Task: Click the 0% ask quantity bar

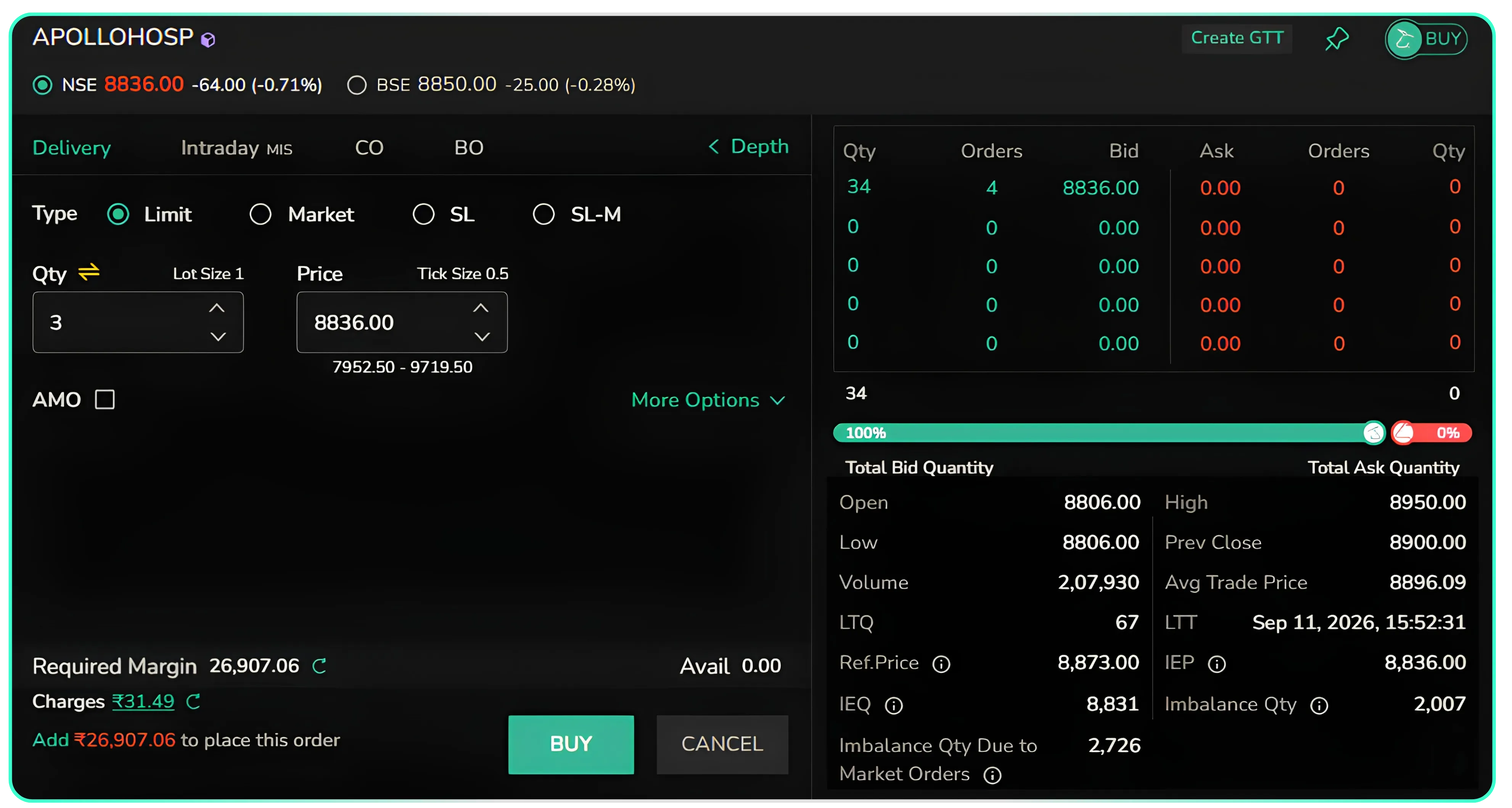Action: click(1432, 433)
